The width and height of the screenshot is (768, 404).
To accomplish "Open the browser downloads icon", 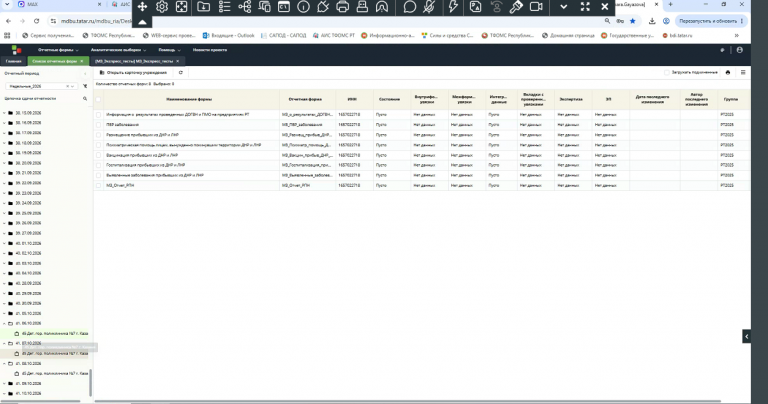I will pos(652,21).
